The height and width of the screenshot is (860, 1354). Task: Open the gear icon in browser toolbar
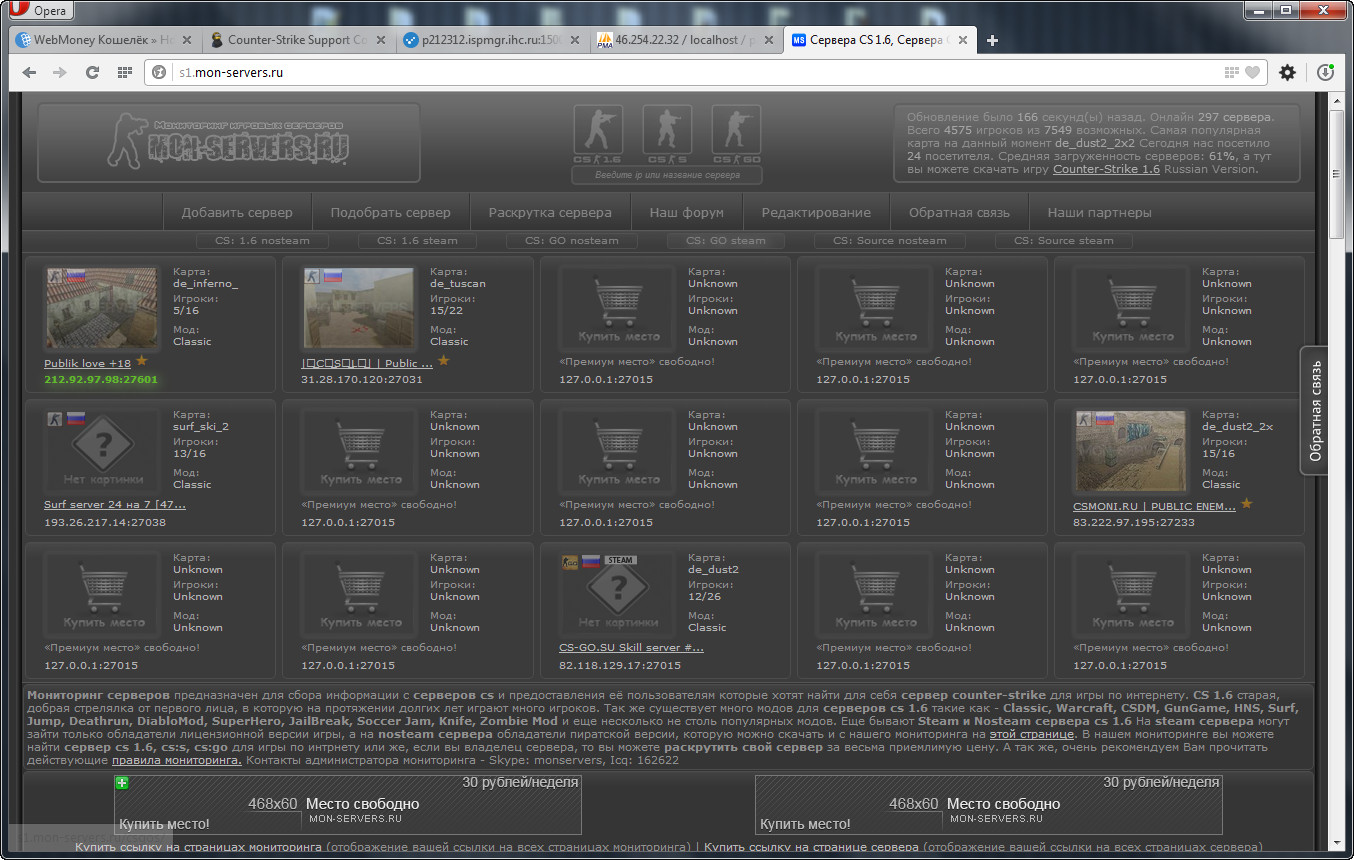1287,72
